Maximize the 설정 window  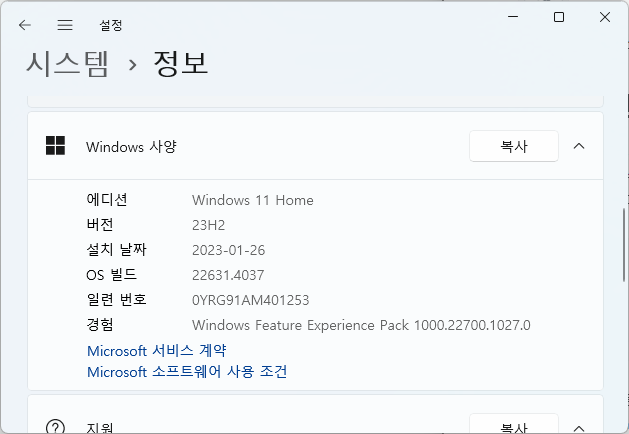point(559,17)
